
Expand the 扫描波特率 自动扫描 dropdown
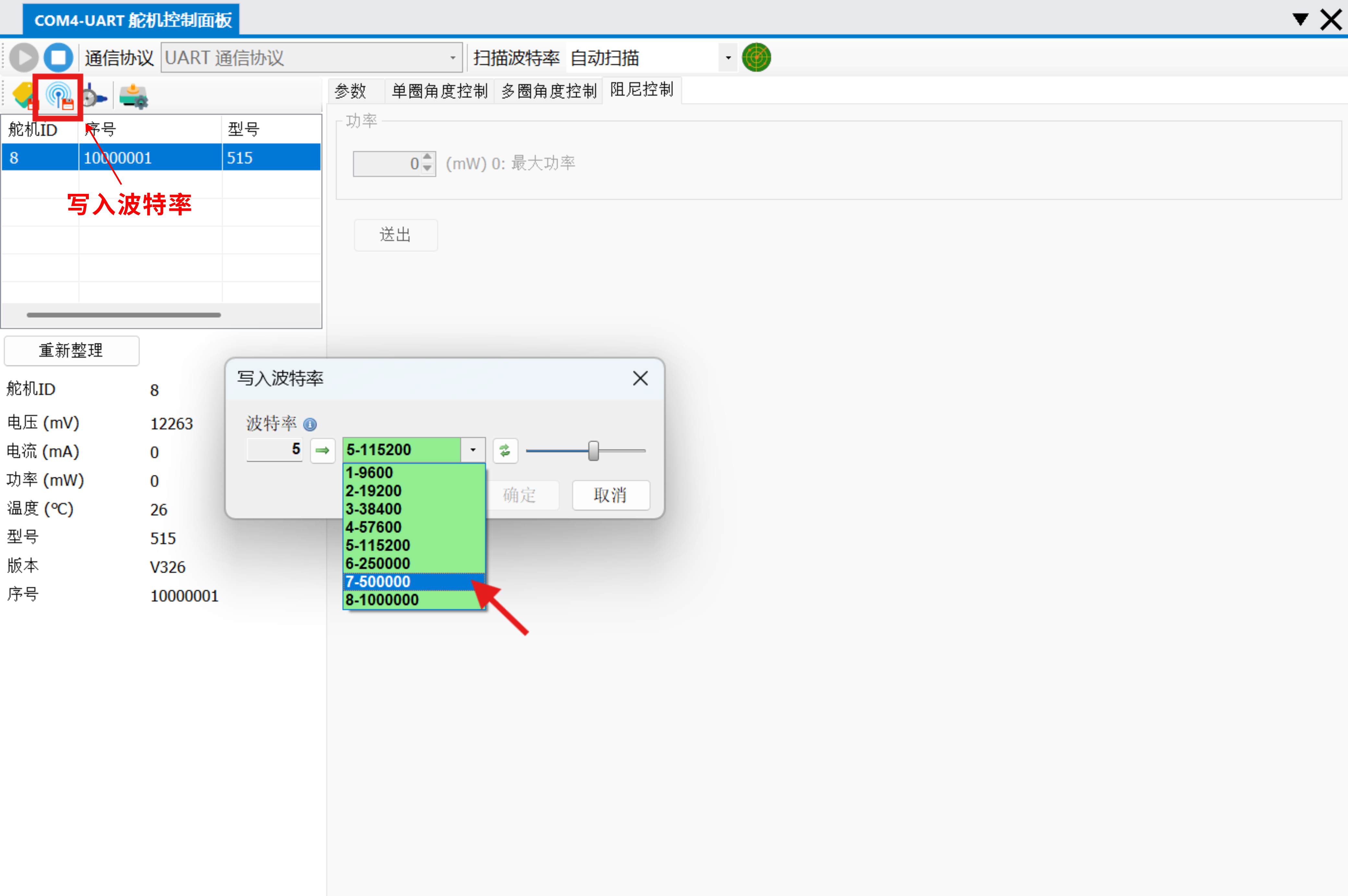click(x=727, y=58)
